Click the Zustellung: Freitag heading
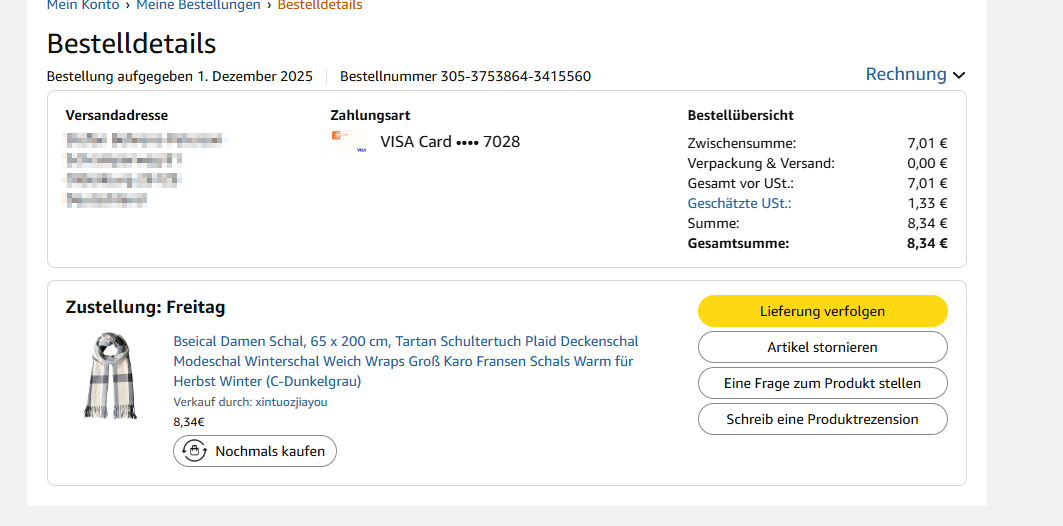 click(145, 307)
